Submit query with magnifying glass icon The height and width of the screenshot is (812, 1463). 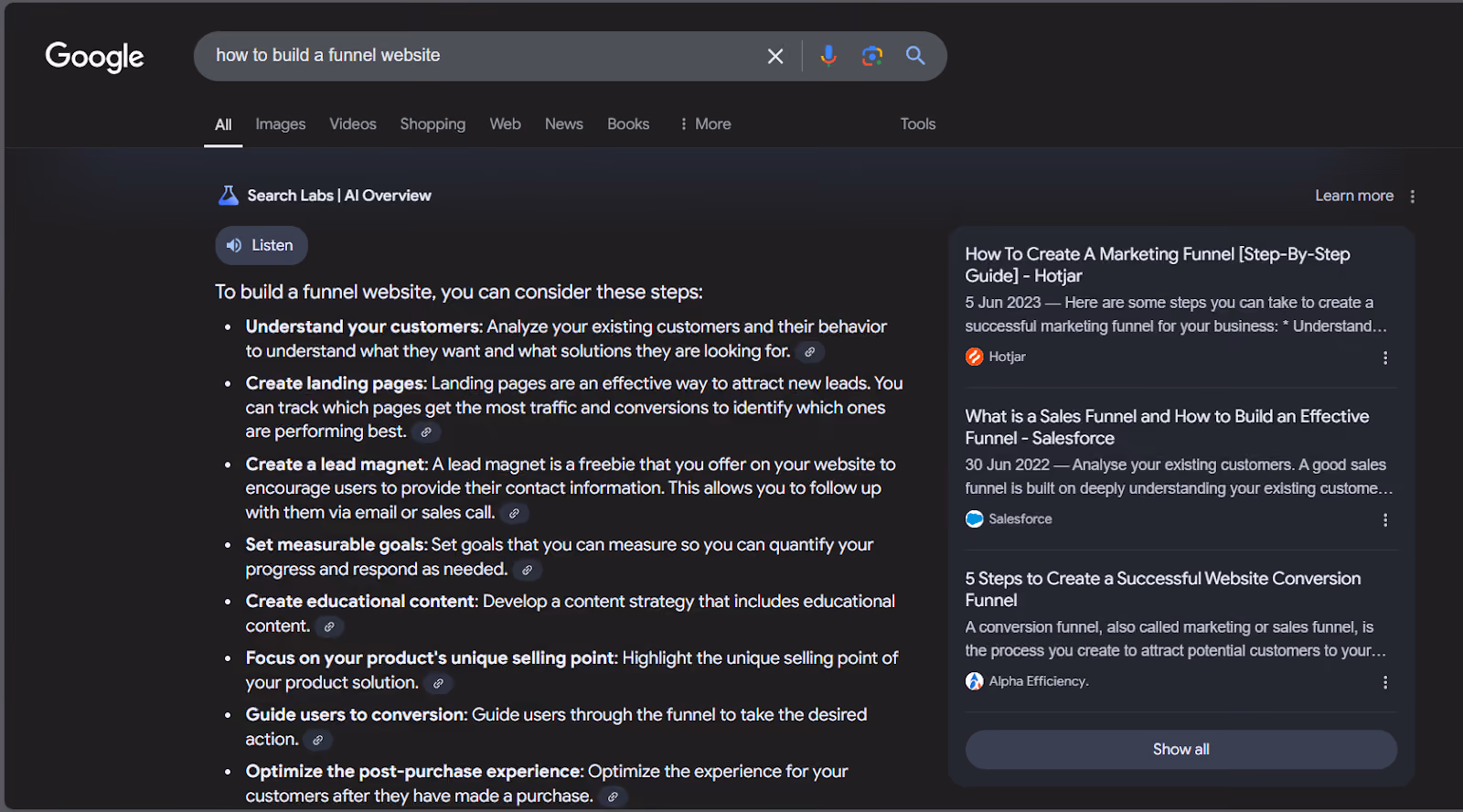[x=915, y=56]
